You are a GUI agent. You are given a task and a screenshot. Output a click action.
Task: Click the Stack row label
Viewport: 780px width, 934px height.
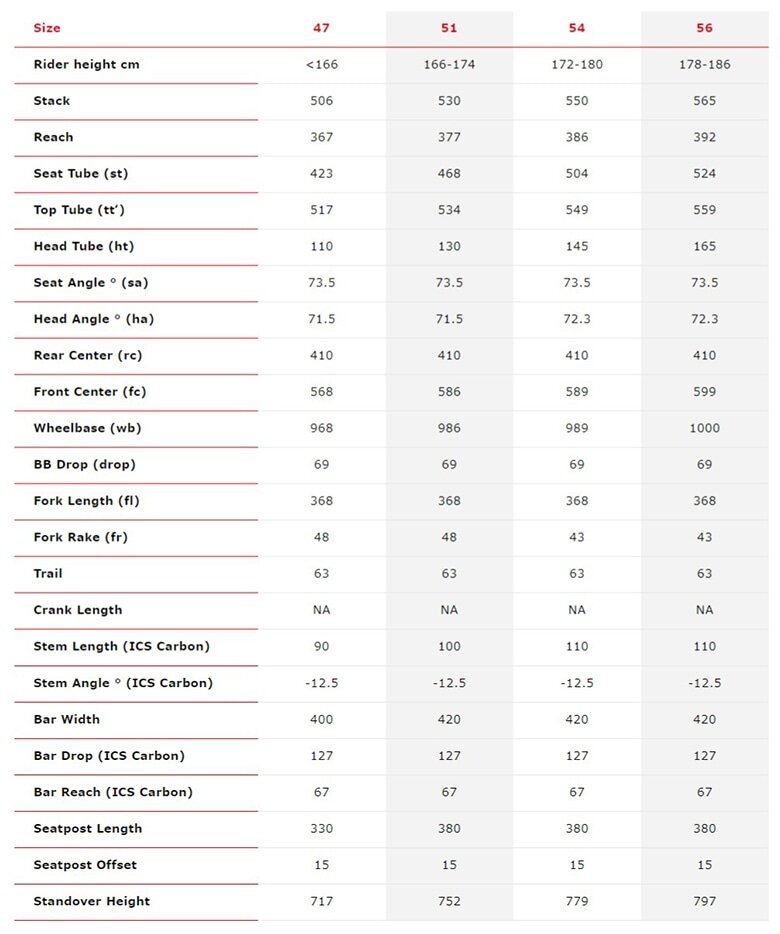[52, 101]
